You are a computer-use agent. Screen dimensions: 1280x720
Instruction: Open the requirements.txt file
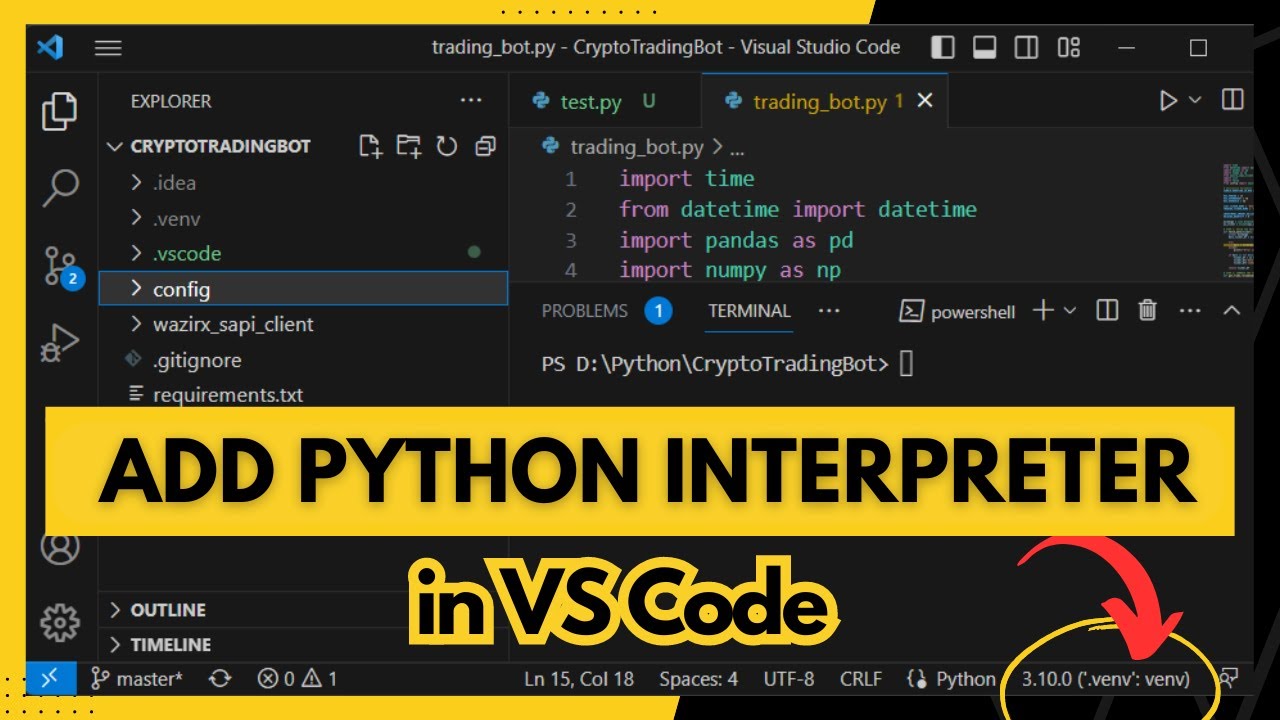(x=303, y=394)
